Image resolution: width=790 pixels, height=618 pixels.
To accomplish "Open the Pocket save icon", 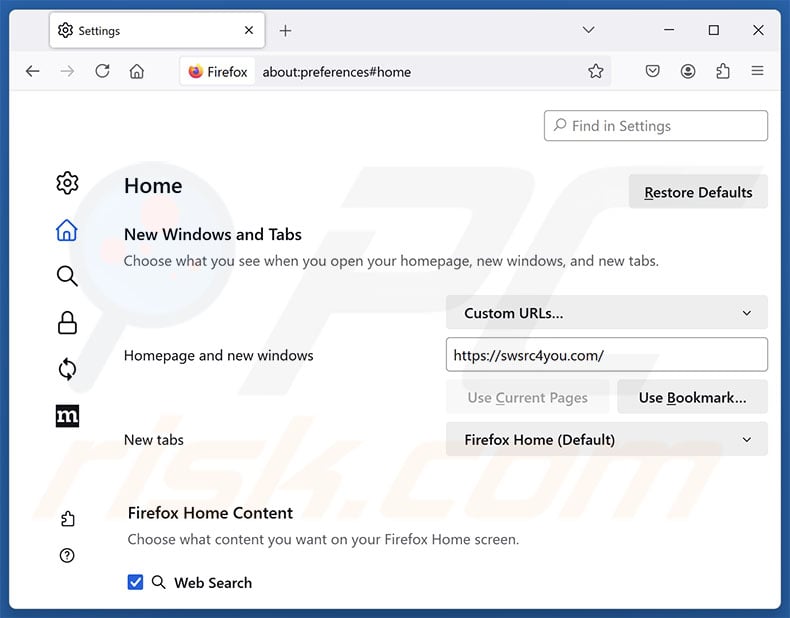I will pos(652,71).
